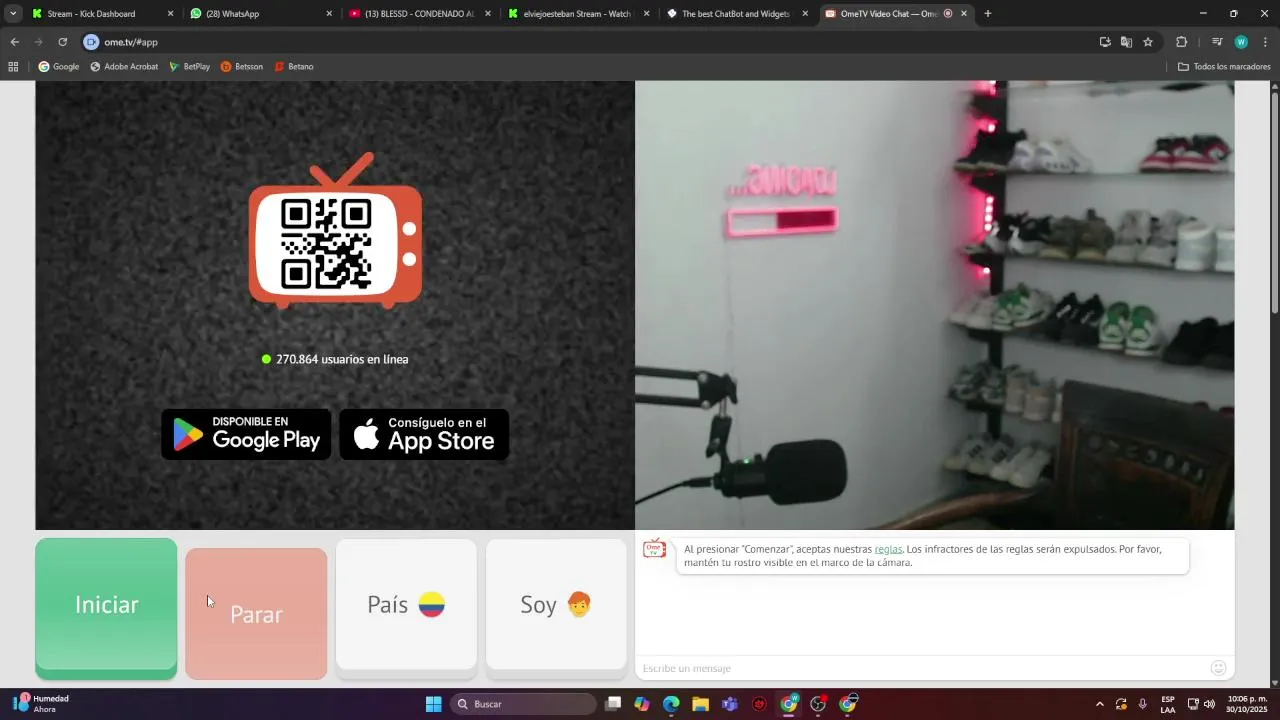
Task: Close the WhatsApp tab
Action: pos(329,14)
